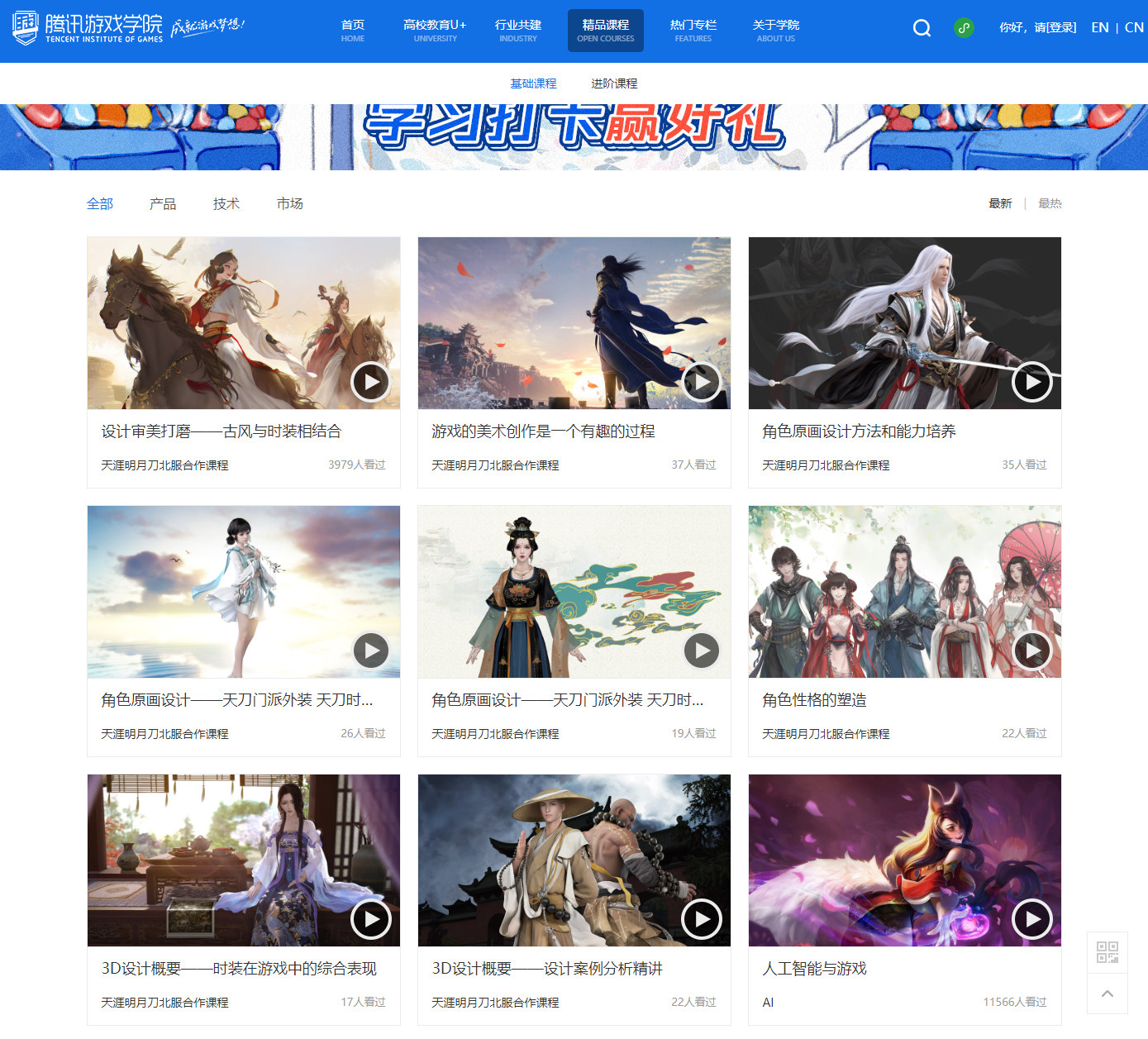Click thumbnail of white-haired swordsman
The height and width of the screenshot is (1039, 1148).
click(905, 323)
